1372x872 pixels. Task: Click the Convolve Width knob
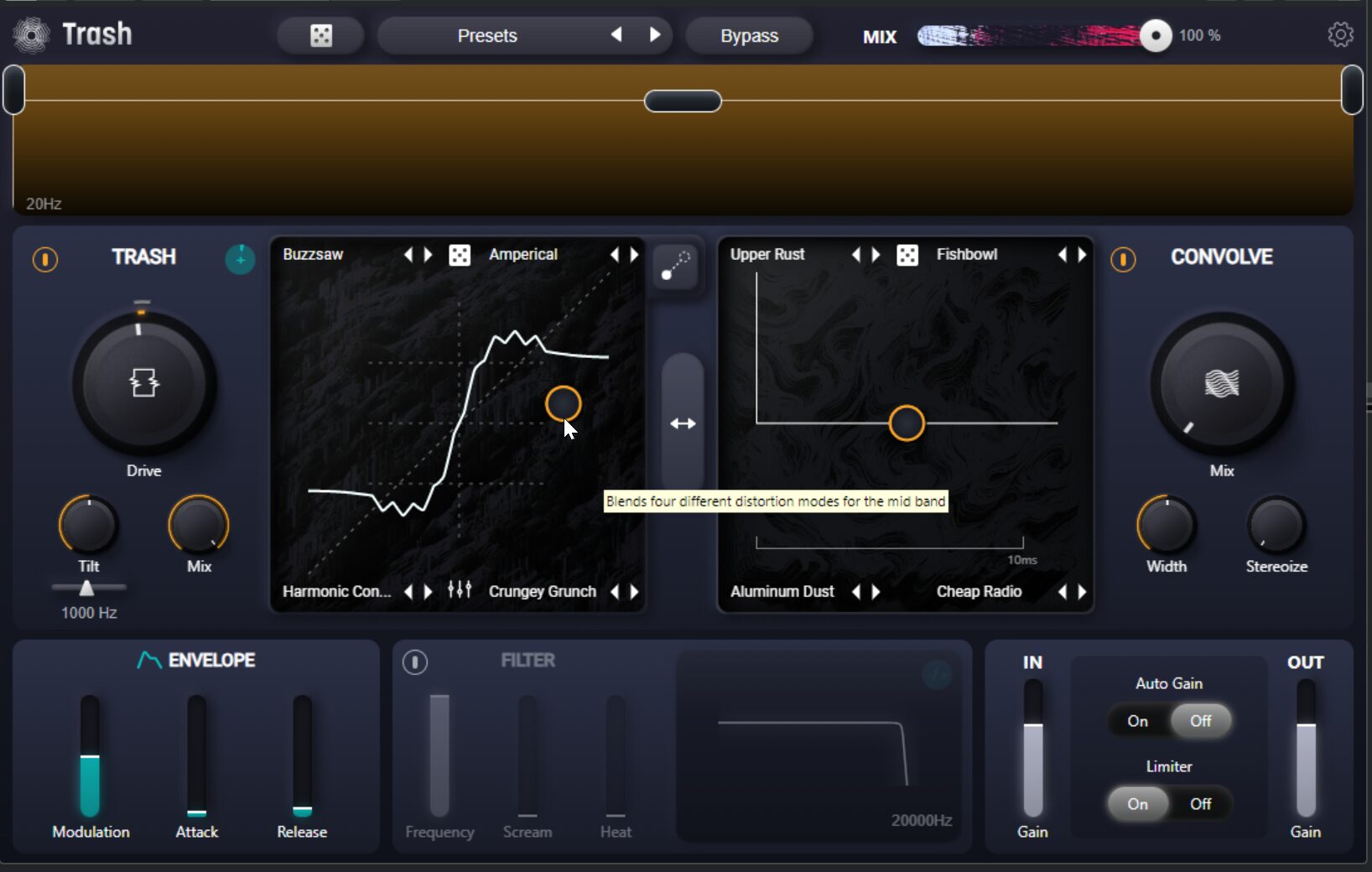pyautogui.click(x=1167, y=525)
